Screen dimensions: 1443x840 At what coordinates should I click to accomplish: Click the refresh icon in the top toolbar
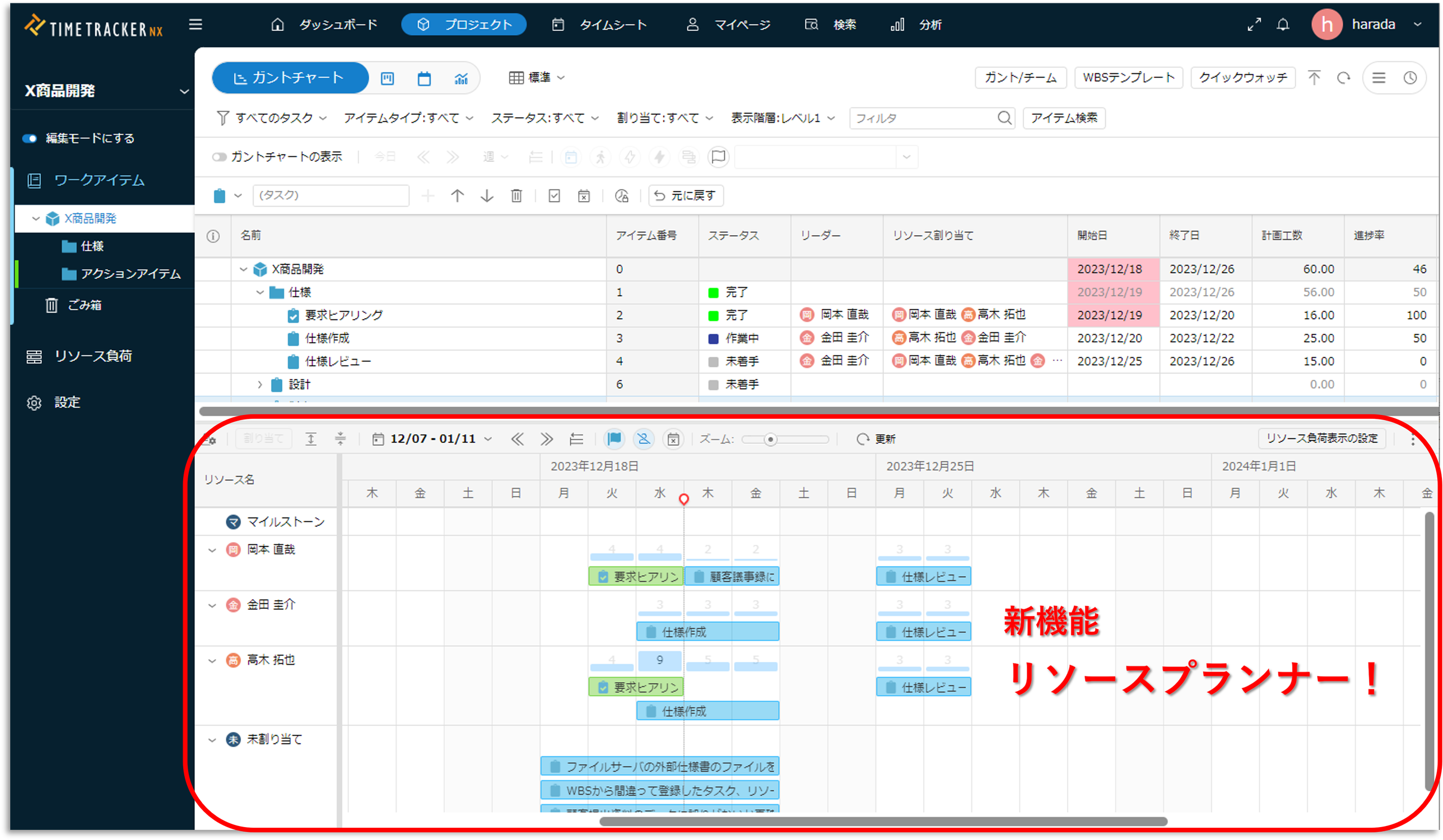pos(1344,78)
